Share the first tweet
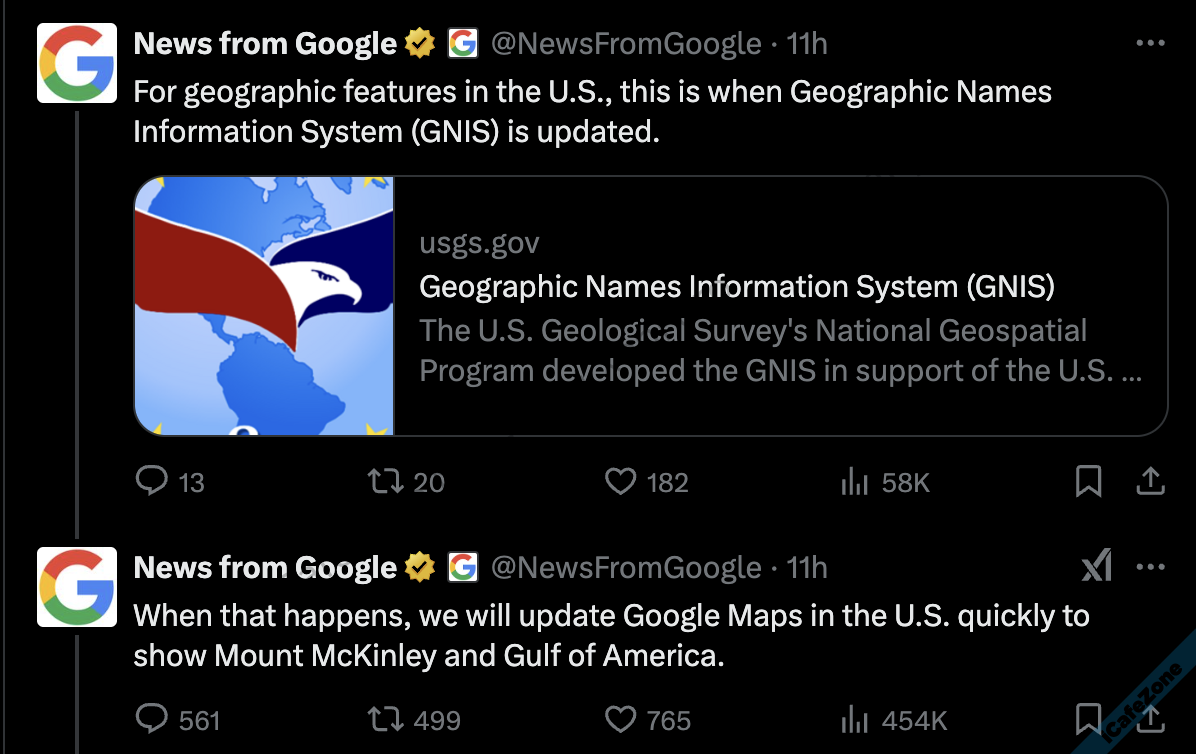Viewport: 1196px width, 754px height. point(1151,482)
